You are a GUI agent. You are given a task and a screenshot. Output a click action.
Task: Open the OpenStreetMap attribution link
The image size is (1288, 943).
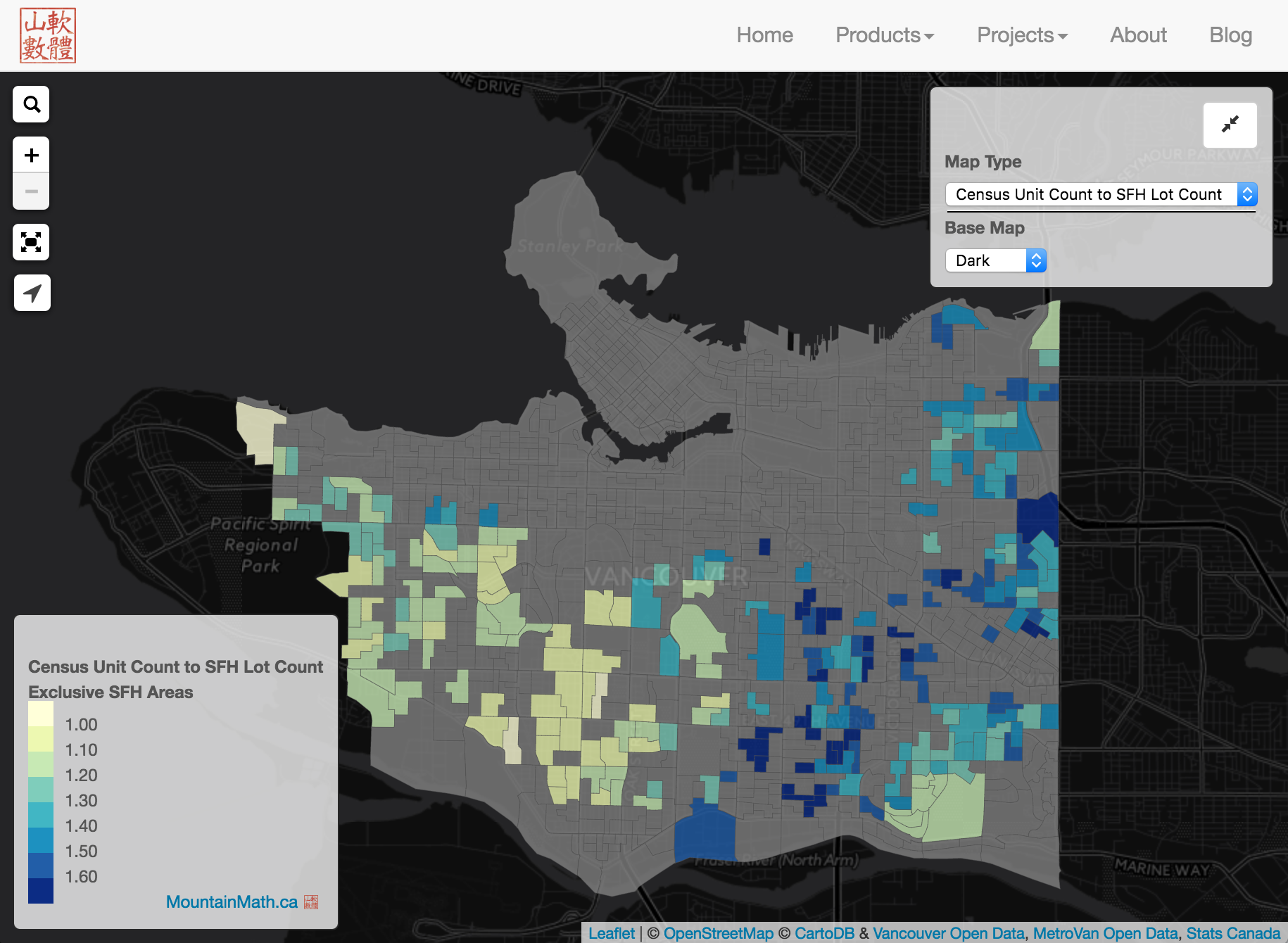[x=718, y=933]
